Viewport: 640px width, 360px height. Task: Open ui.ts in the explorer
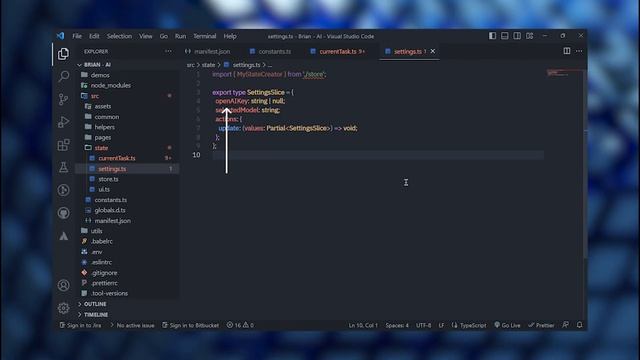[x=104, y=189]
